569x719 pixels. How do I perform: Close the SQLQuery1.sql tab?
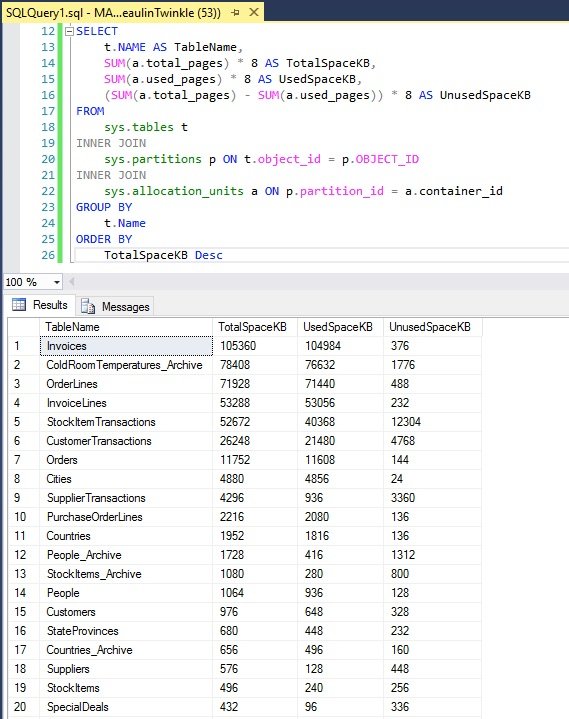(x=254, y=12)
